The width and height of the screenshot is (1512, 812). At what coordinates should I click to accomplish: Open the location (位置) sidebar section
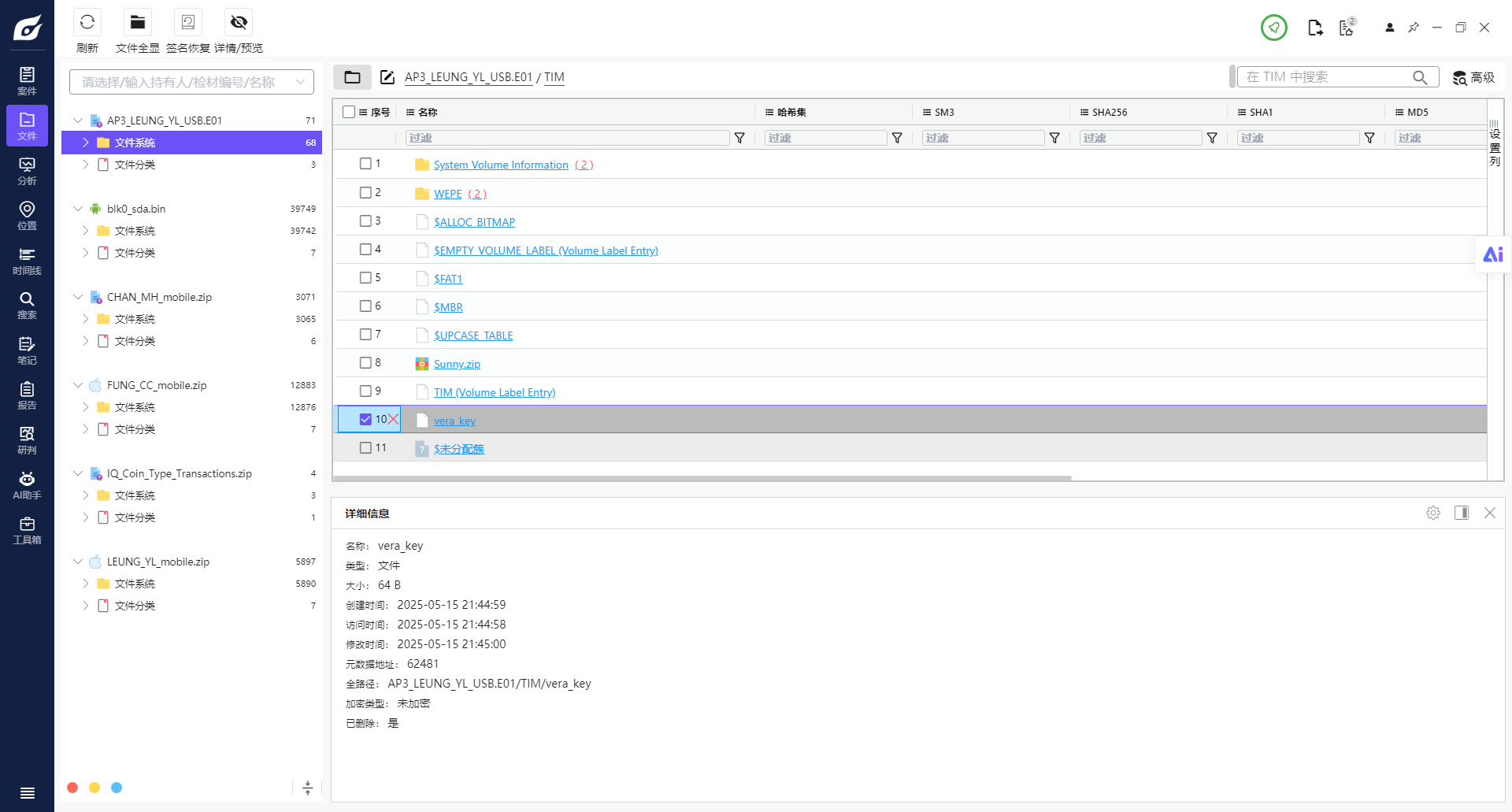click(x=27, y=216)
